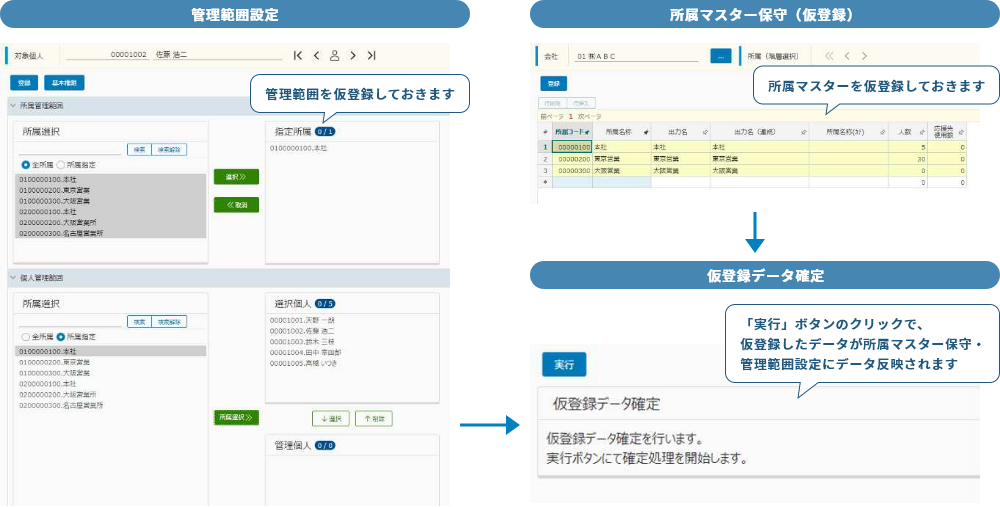Click 行挿入 button above grid
The image size is (1000, 507).
pos(581,103)
